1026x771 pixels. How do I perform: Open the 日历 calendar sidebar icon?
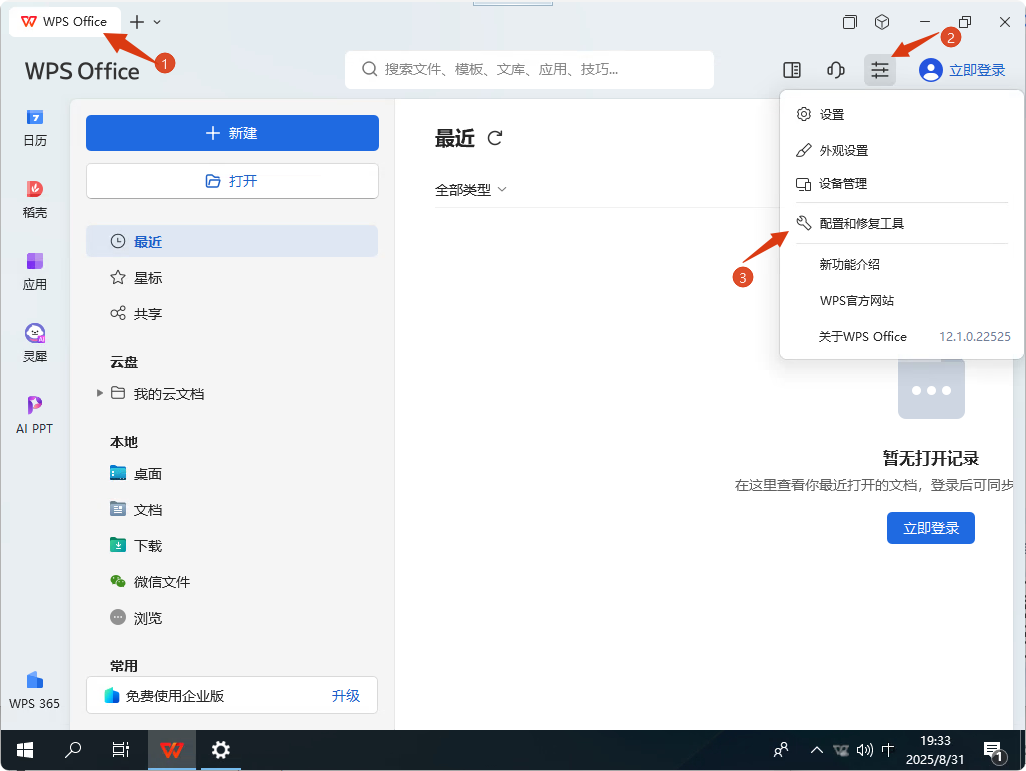coord(35,127)
